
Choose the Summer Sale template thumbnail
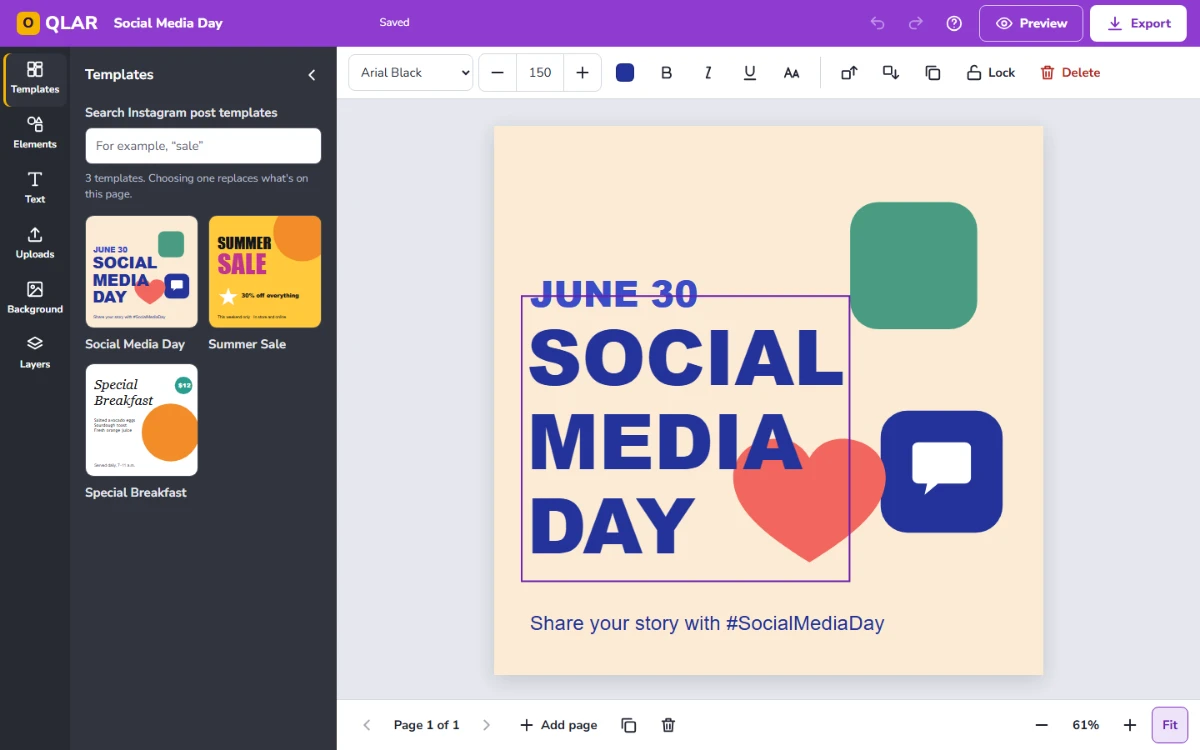pos(265,272)
